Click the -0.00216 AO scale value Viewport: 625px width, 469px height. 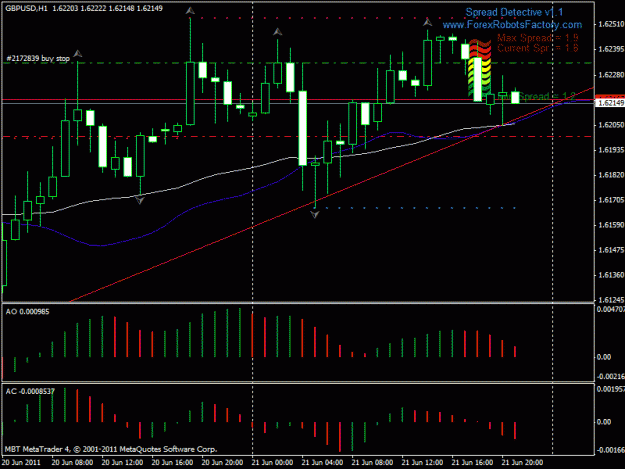(610, 377)
